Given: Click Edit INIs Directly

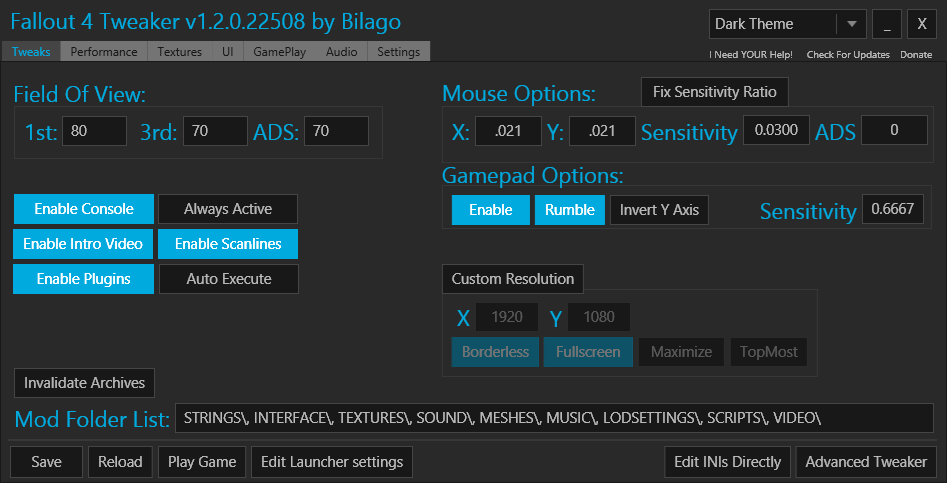Looking at the screenshot, I should tap(727, 462).
